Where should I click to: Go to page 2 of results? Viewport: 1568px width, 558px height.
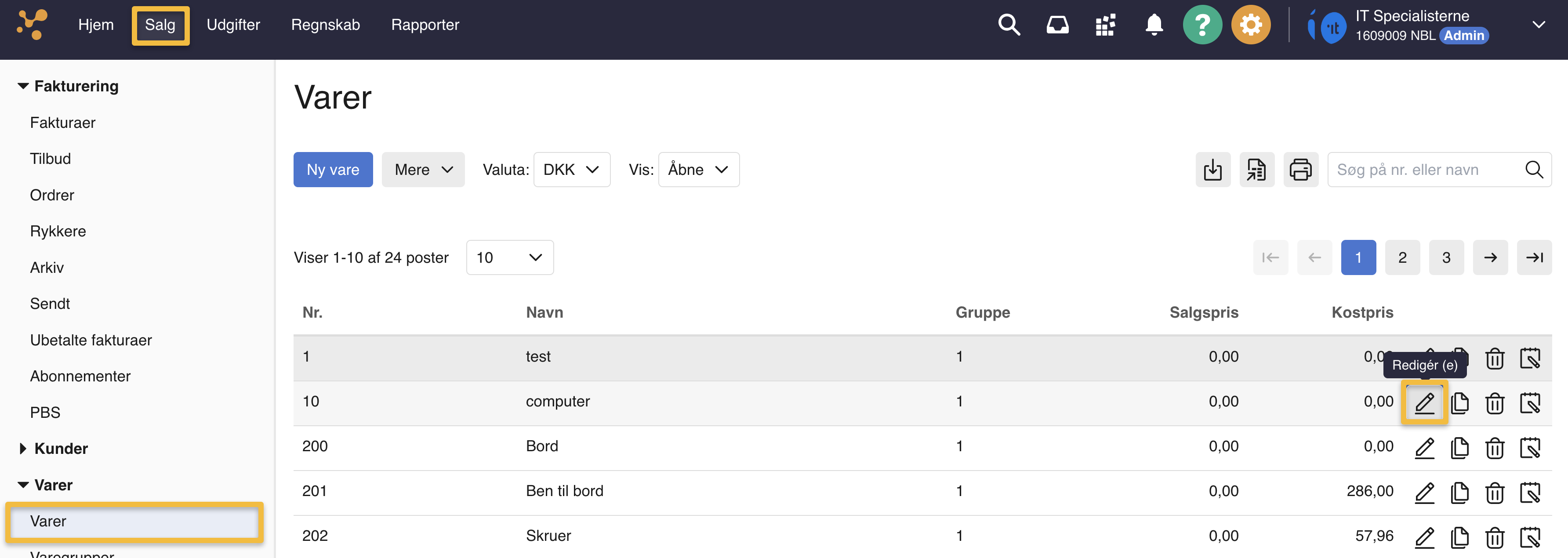[x=1402, y=257]
